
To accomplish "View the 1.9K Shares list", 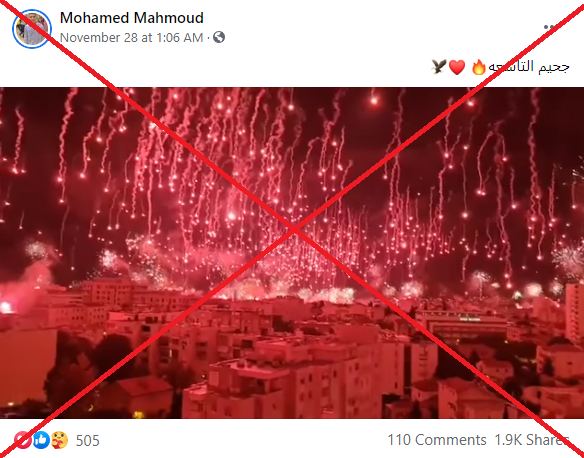I will (x=532, y=440).
